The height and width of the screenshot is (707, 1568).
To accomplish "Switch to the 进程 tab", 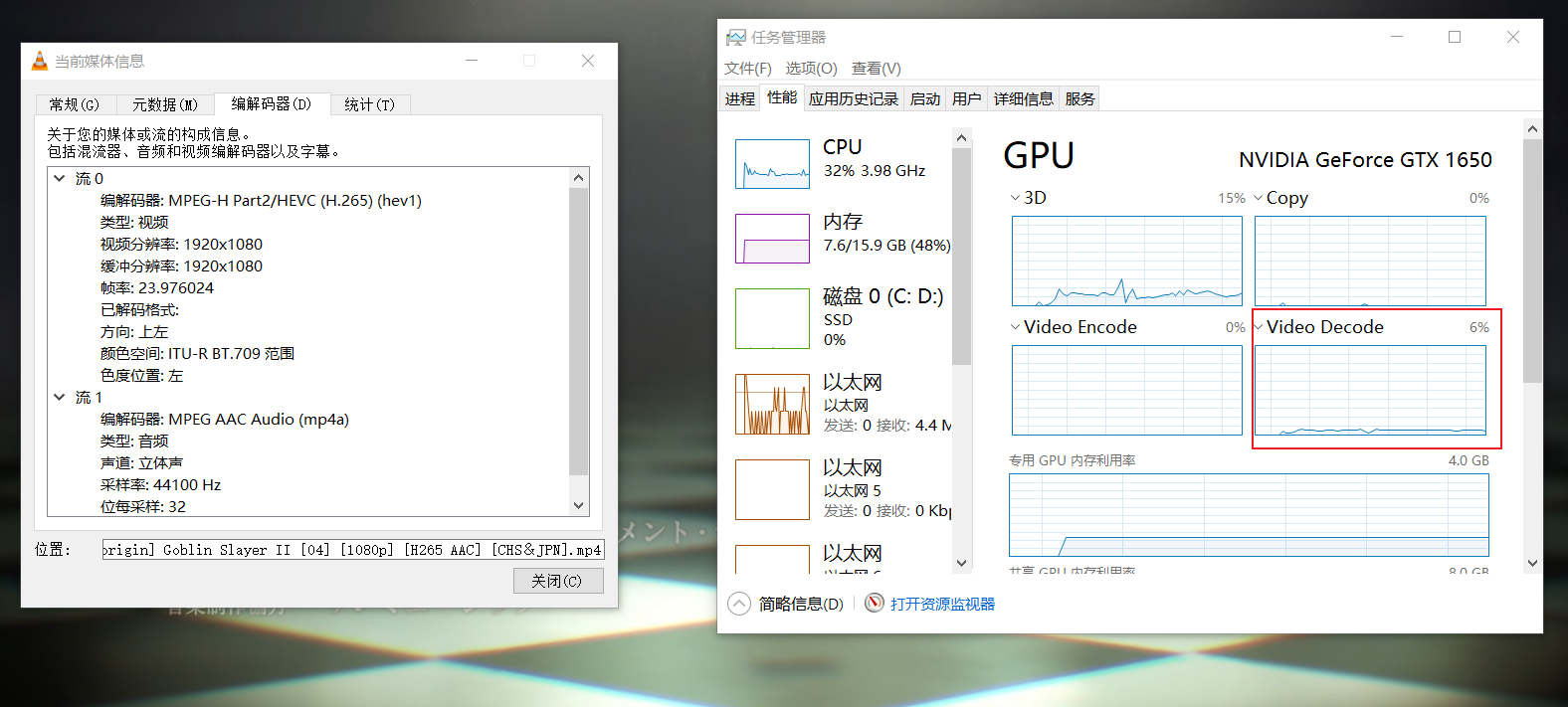I will point(740,98).
